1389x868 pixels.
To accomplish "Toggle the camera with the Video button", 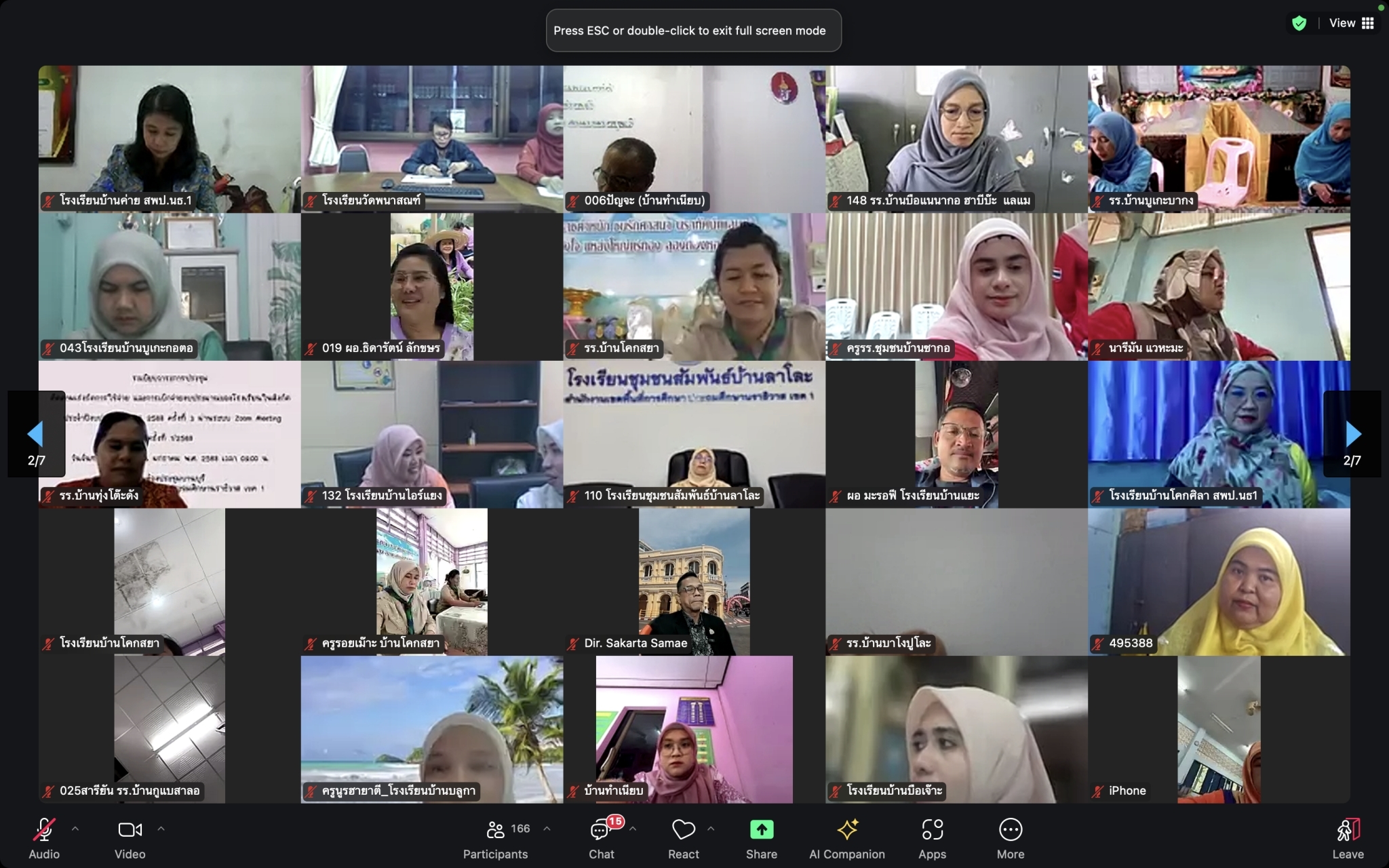I will click(x=130, y=830).
